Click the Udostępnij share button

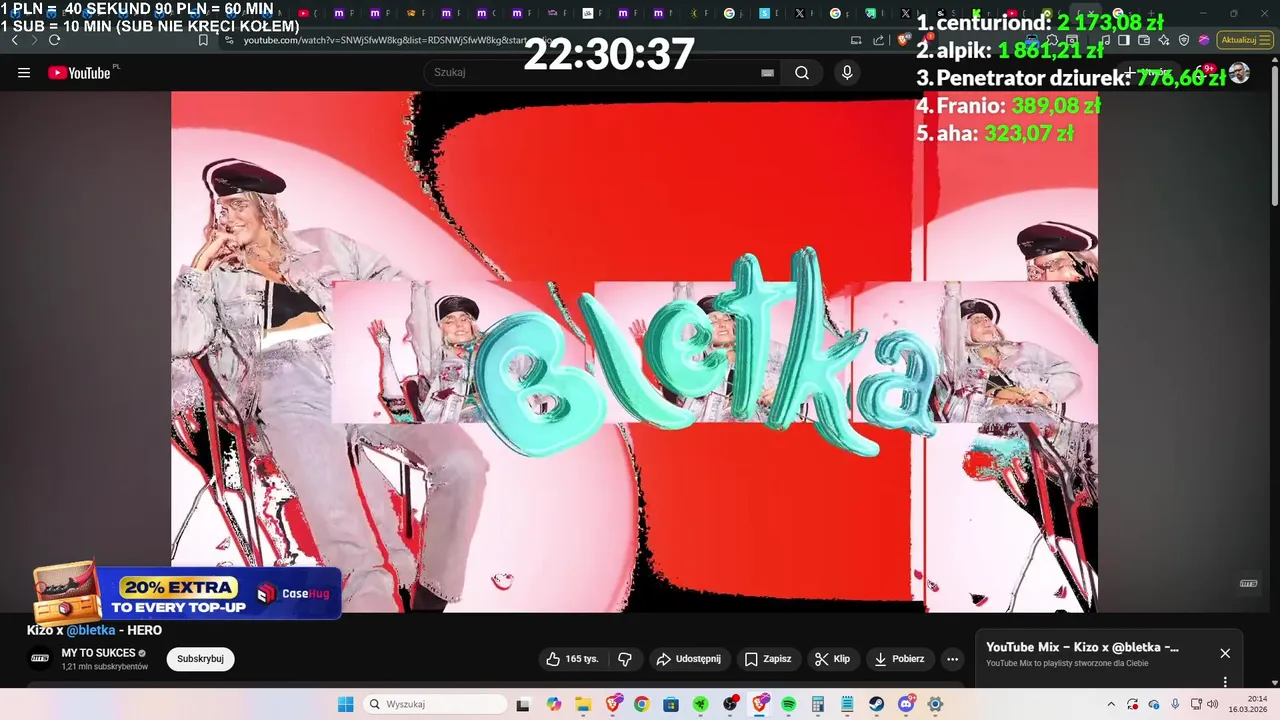pyautogui.click(x=688, y=659)
